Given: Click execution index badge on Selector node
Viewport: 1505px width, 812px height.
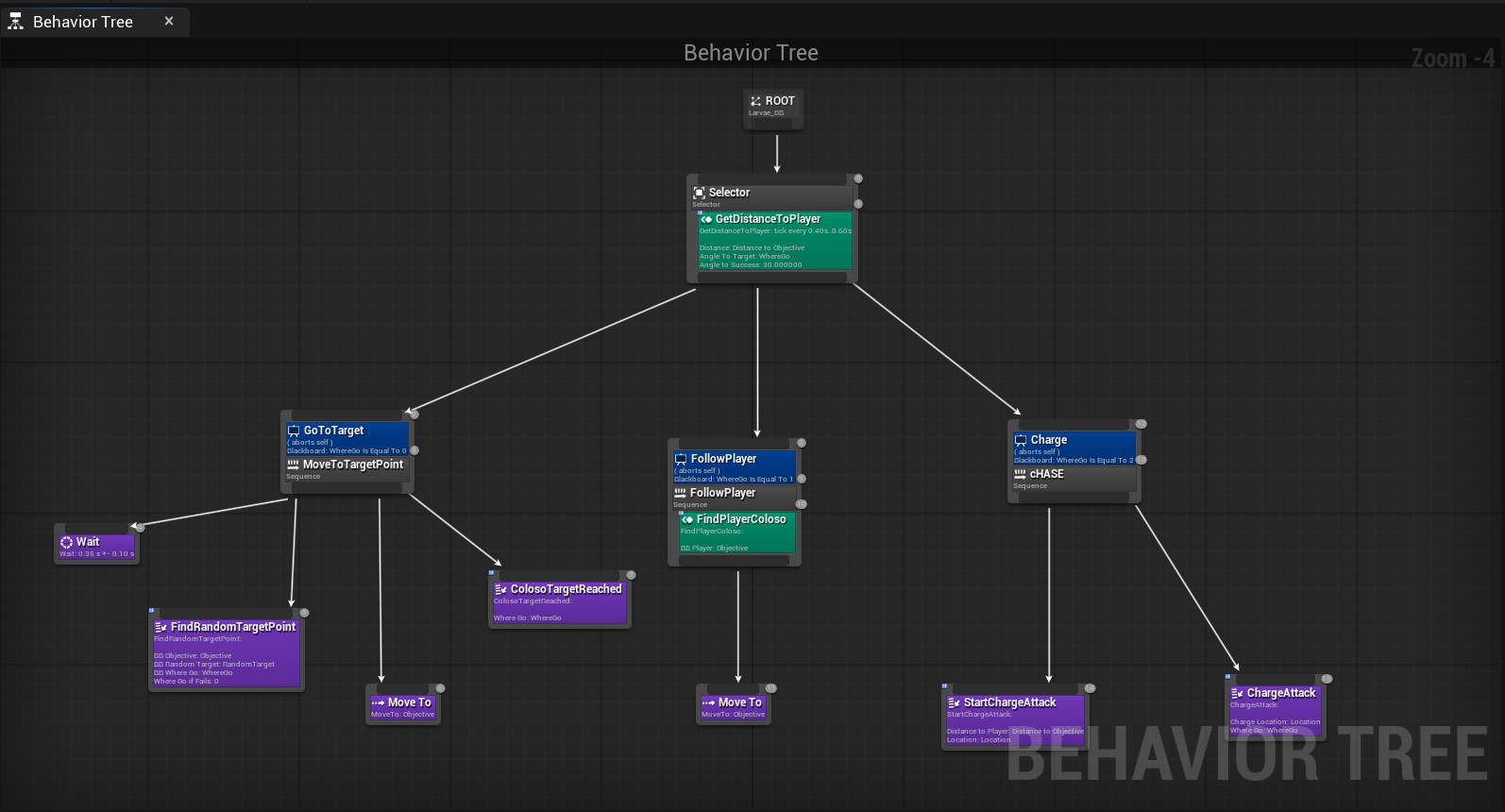Looking at the screenshot, I should (858, 178).
